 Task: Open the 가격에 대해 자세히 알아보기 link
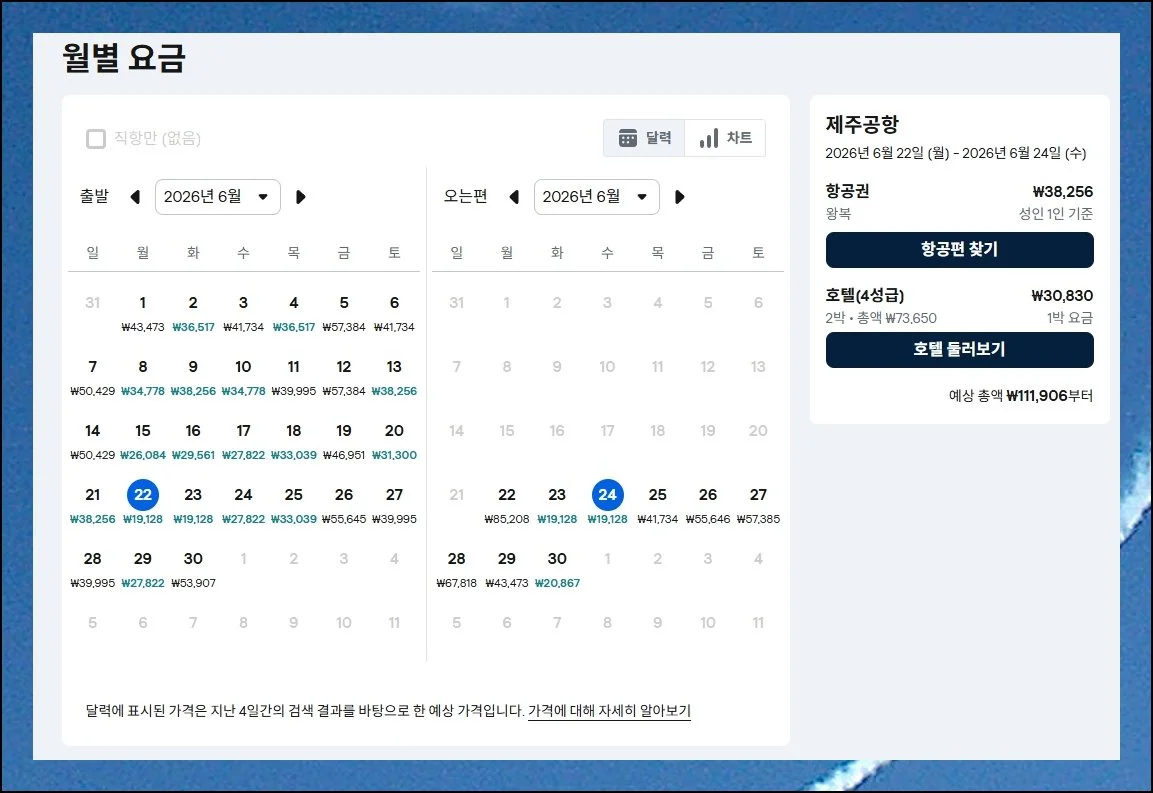tap(608, 710)
